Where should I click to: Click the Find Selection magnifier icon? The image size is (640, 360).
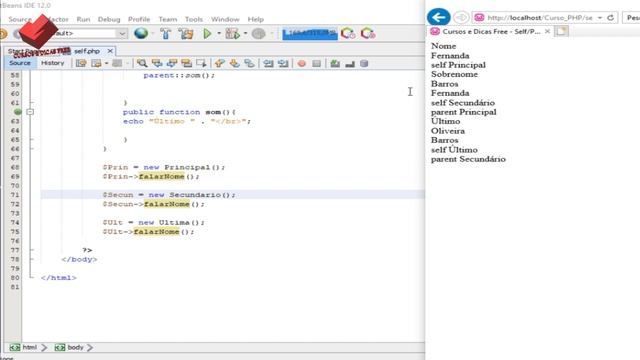pos(142,63)
